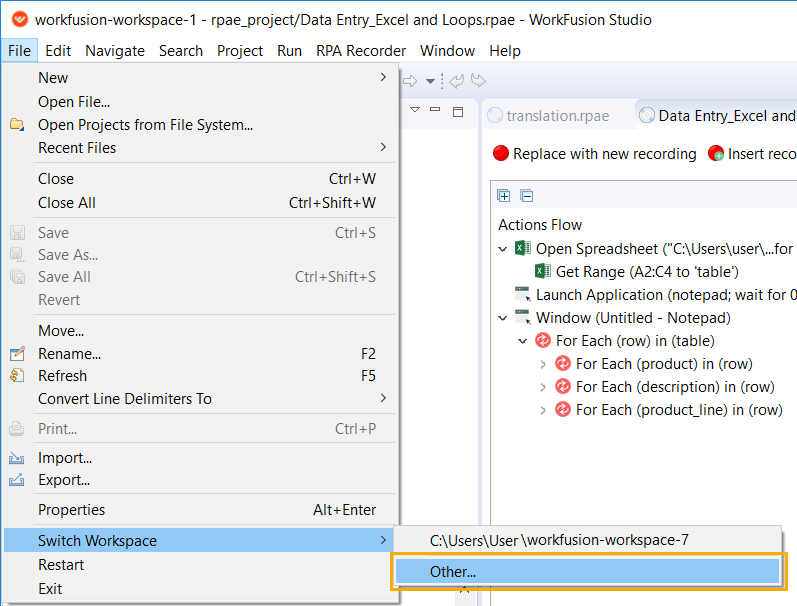Click the Switch Workspace menu entry
The height and width of the screenshot is (606, 797).
click(199, 540)
